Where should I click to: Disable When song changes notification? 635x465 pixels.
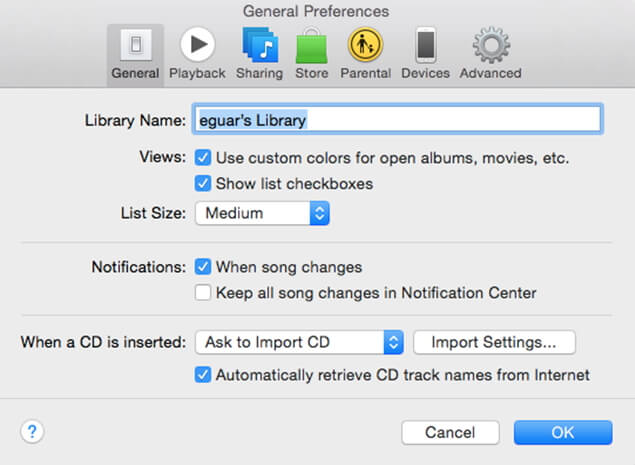203,267
